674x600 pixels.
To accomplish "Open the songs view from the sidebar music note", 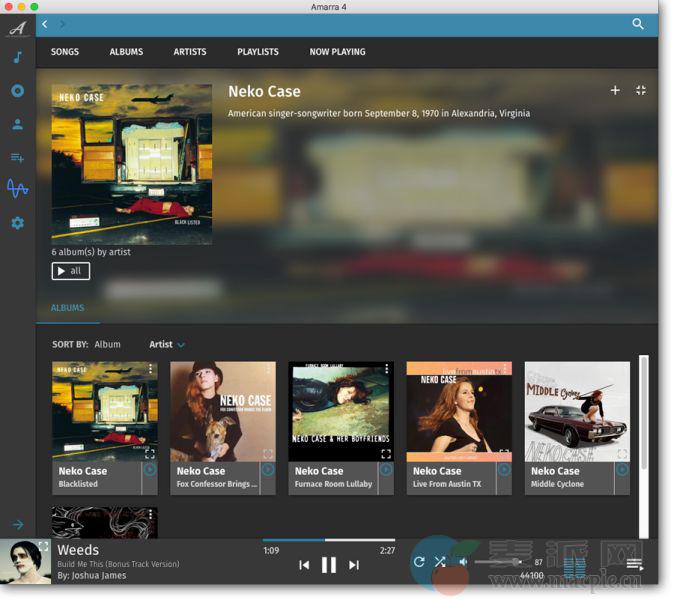I will pyautogui.click(x=17, y=58).
